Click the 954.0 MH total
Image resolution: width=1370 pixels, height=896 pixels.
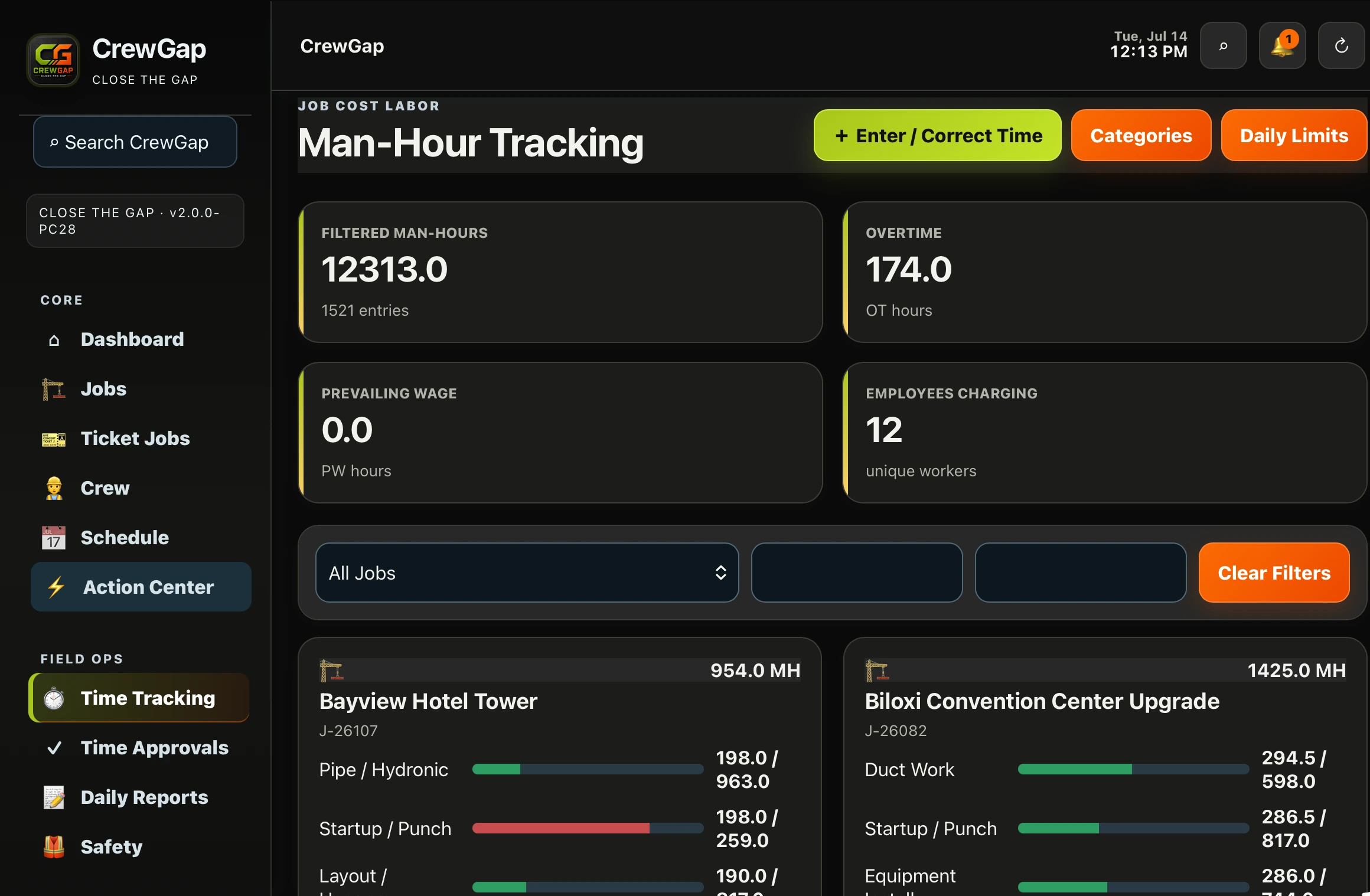[x=755, y=671]
